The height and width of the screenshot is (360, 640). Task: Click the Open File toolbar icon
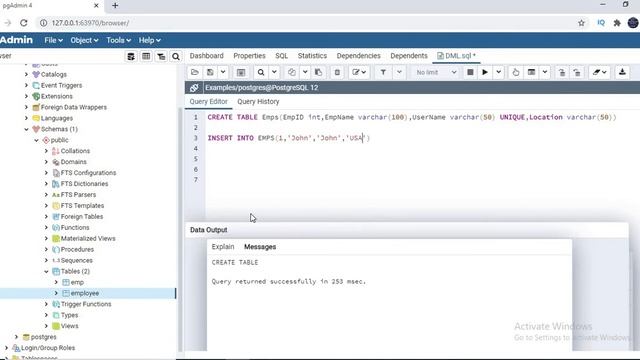coord(195,72)
